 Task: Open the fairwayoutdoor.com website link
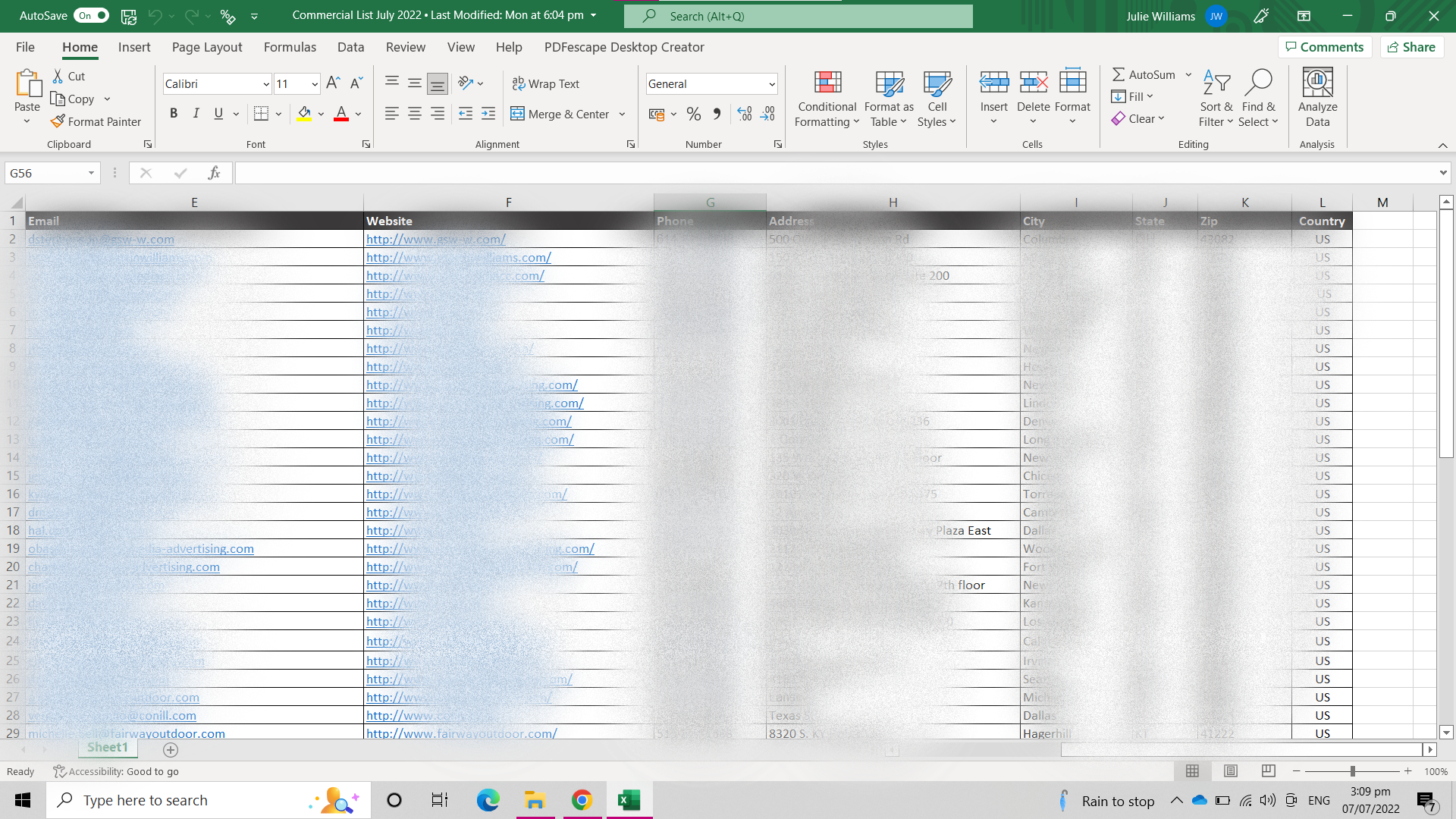tap(461, 733)
